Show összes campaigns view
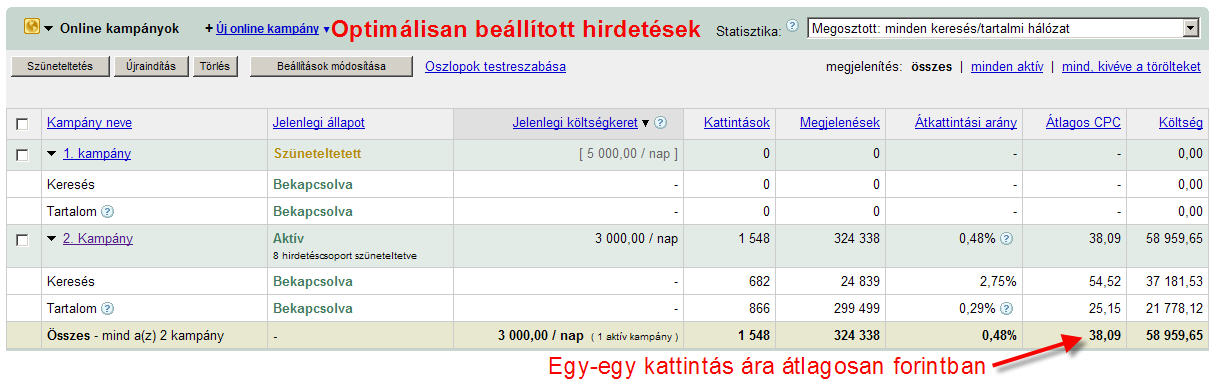The image size is (1227, 384). pos(931,67)
